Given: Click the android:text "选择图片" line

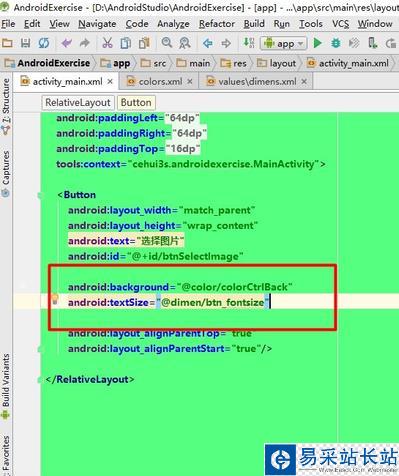Looking at the screenshot, I should pyautogui.click(x=126, y=241).
